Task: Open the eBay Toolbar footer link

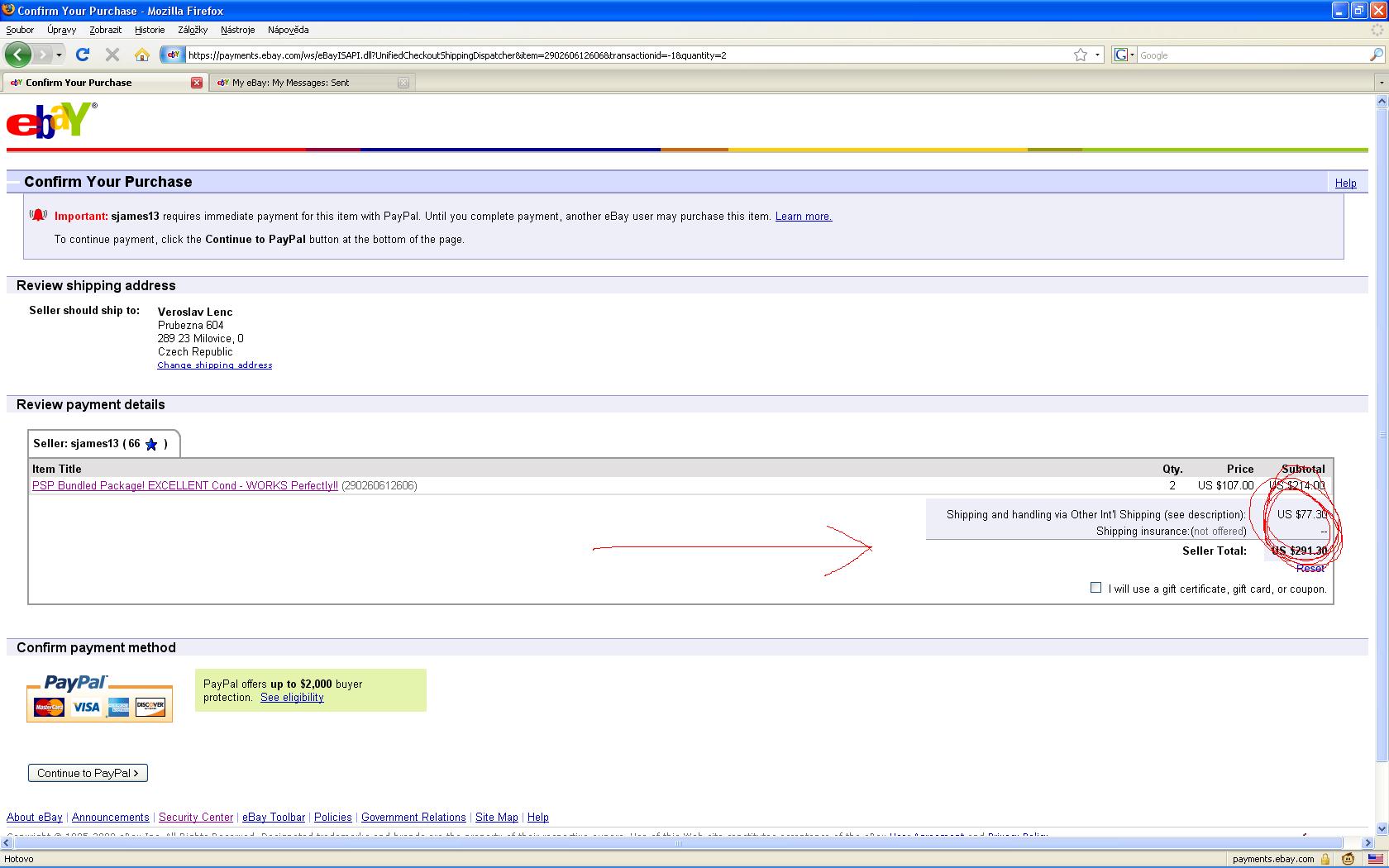Action: tap(274, 818)
